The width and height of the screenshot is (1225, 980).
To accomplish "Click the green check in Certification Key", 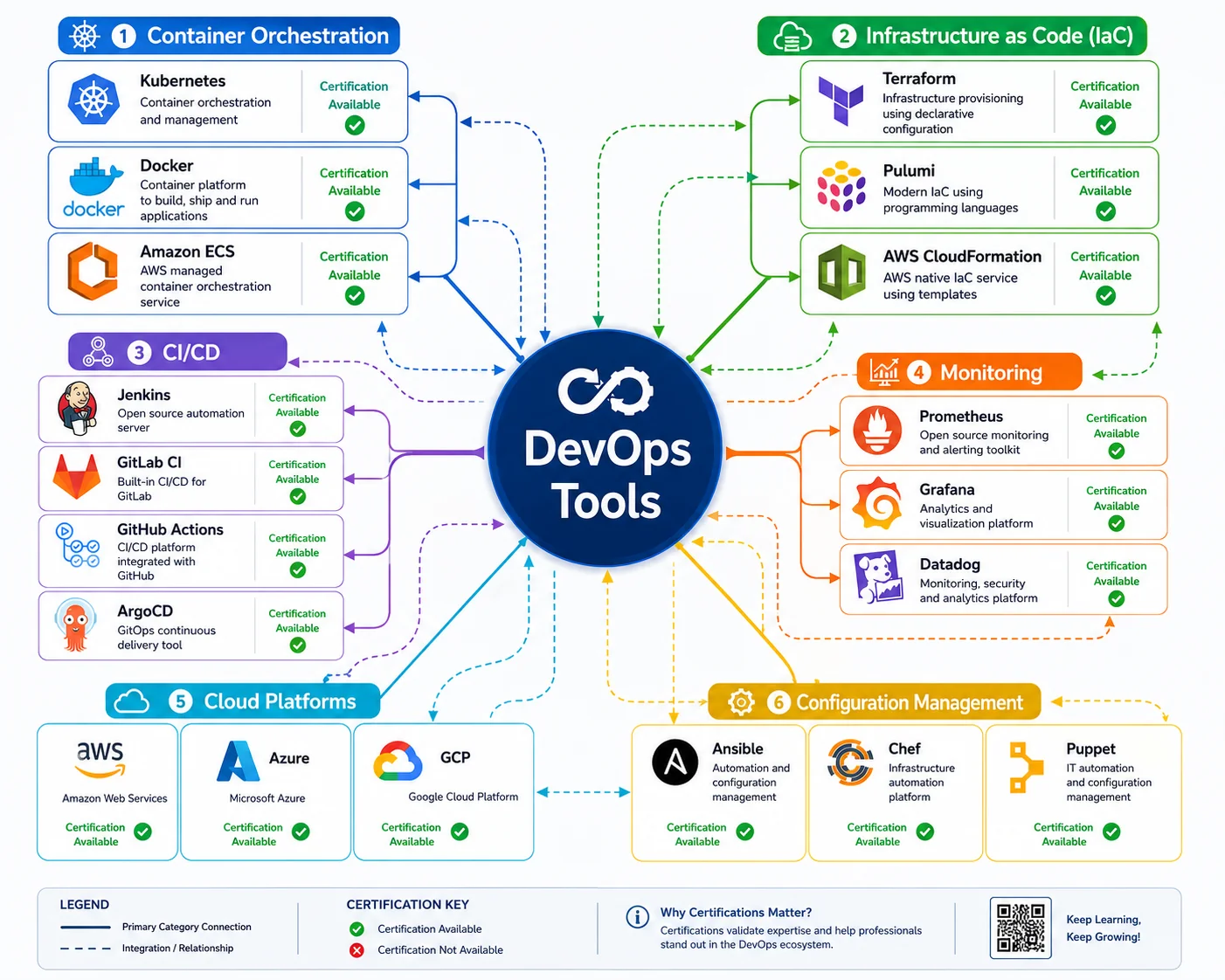I will pos(356,928).
